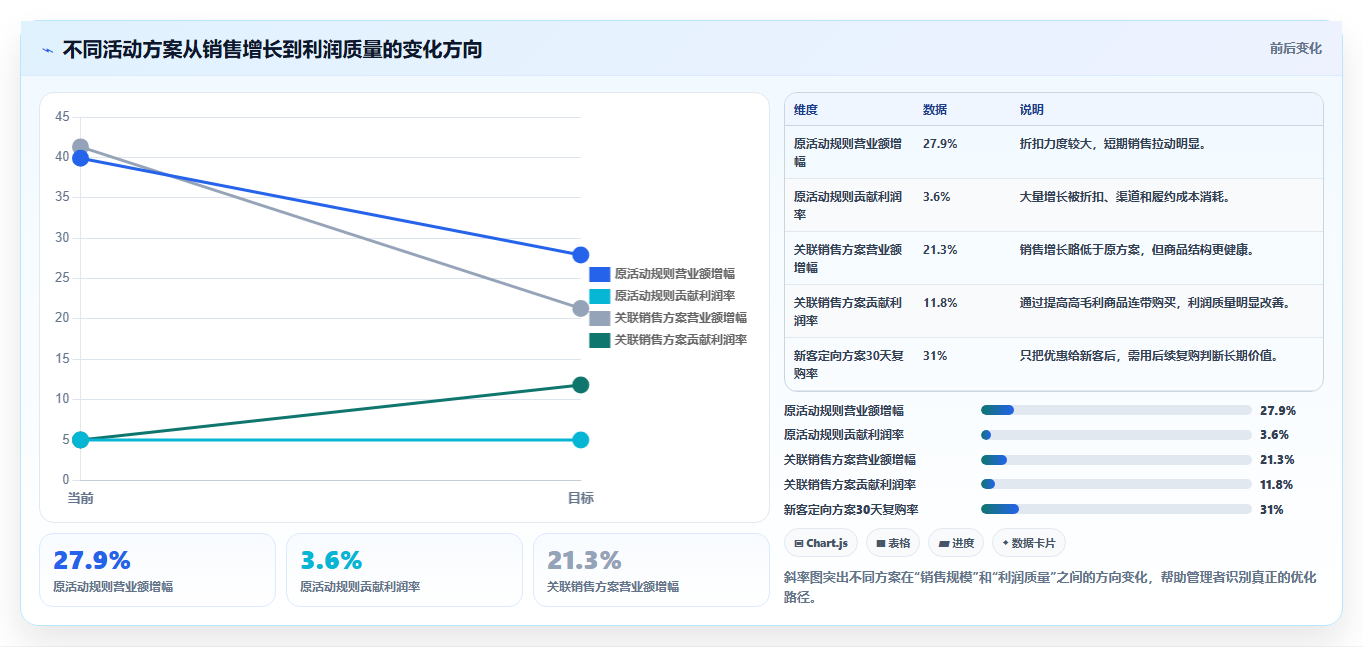Click the blue data point at 当前
The height and width of the screenshot is (647, 1363).
[x=81, y=158]
